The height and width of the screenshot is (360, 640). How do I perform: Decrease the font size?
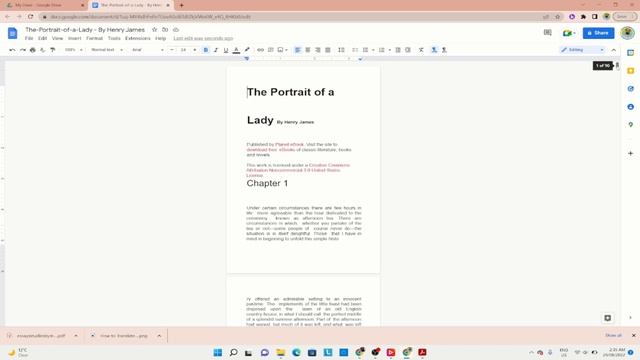(172, 50)
